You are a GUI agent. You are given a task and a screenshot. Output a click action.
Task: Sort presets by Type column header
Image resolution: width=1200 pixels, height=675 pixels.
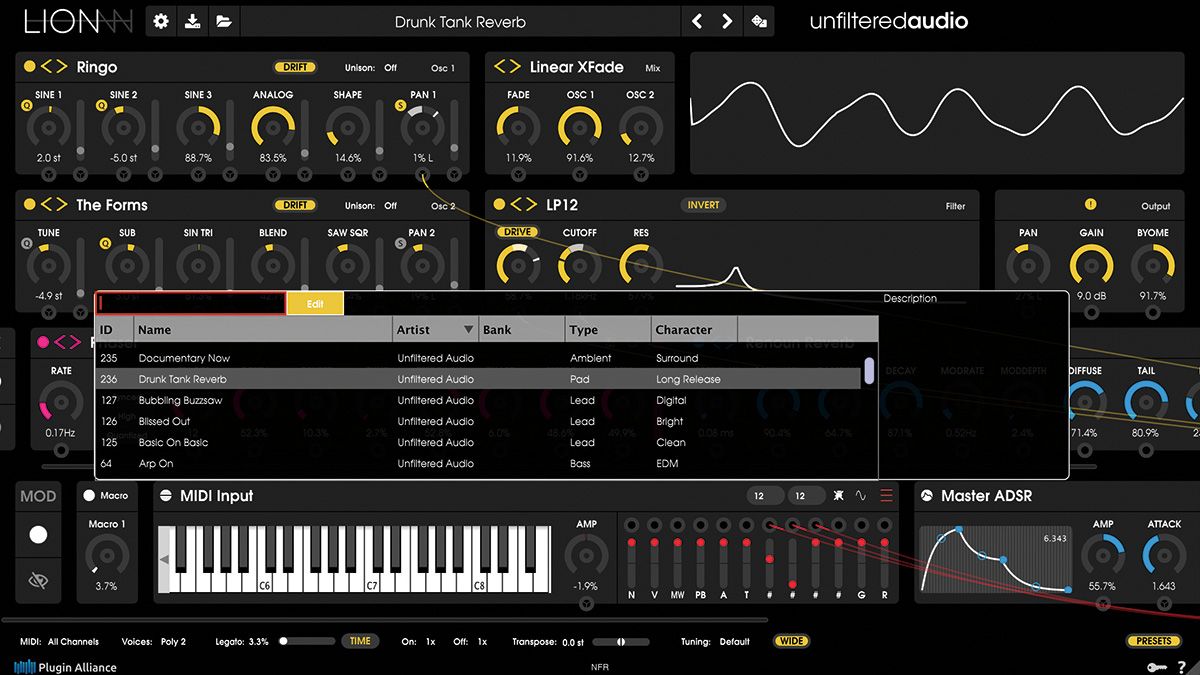pos(607,330)
